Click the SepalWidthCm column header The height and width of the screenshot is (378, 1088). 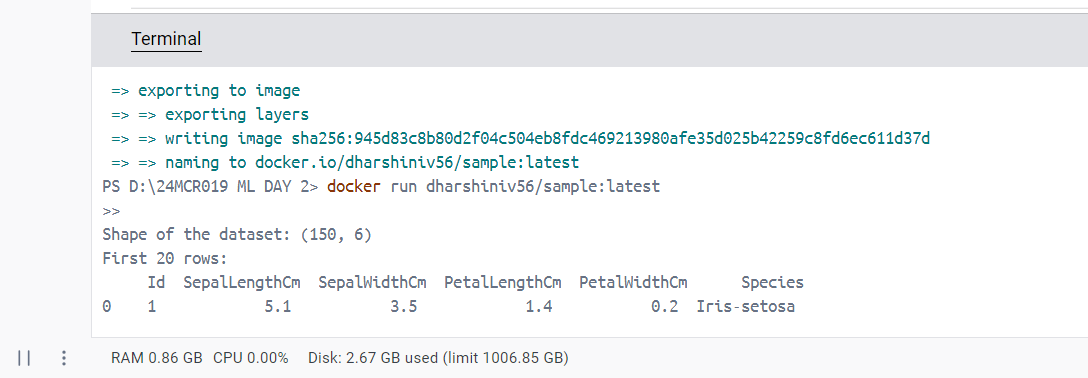(x=372, y=283)
